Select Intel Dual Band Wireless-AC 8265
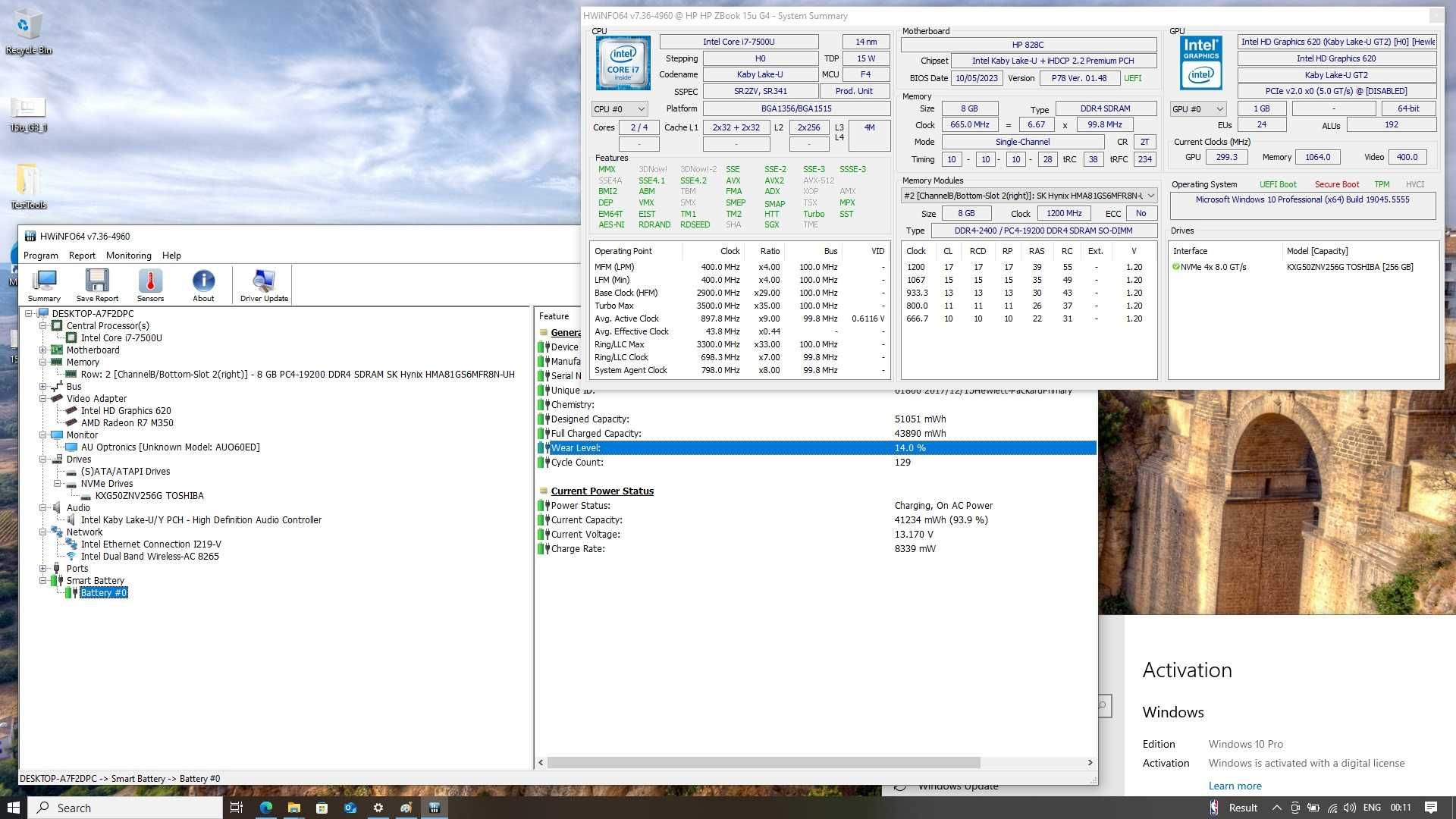 tap(149, 556)
